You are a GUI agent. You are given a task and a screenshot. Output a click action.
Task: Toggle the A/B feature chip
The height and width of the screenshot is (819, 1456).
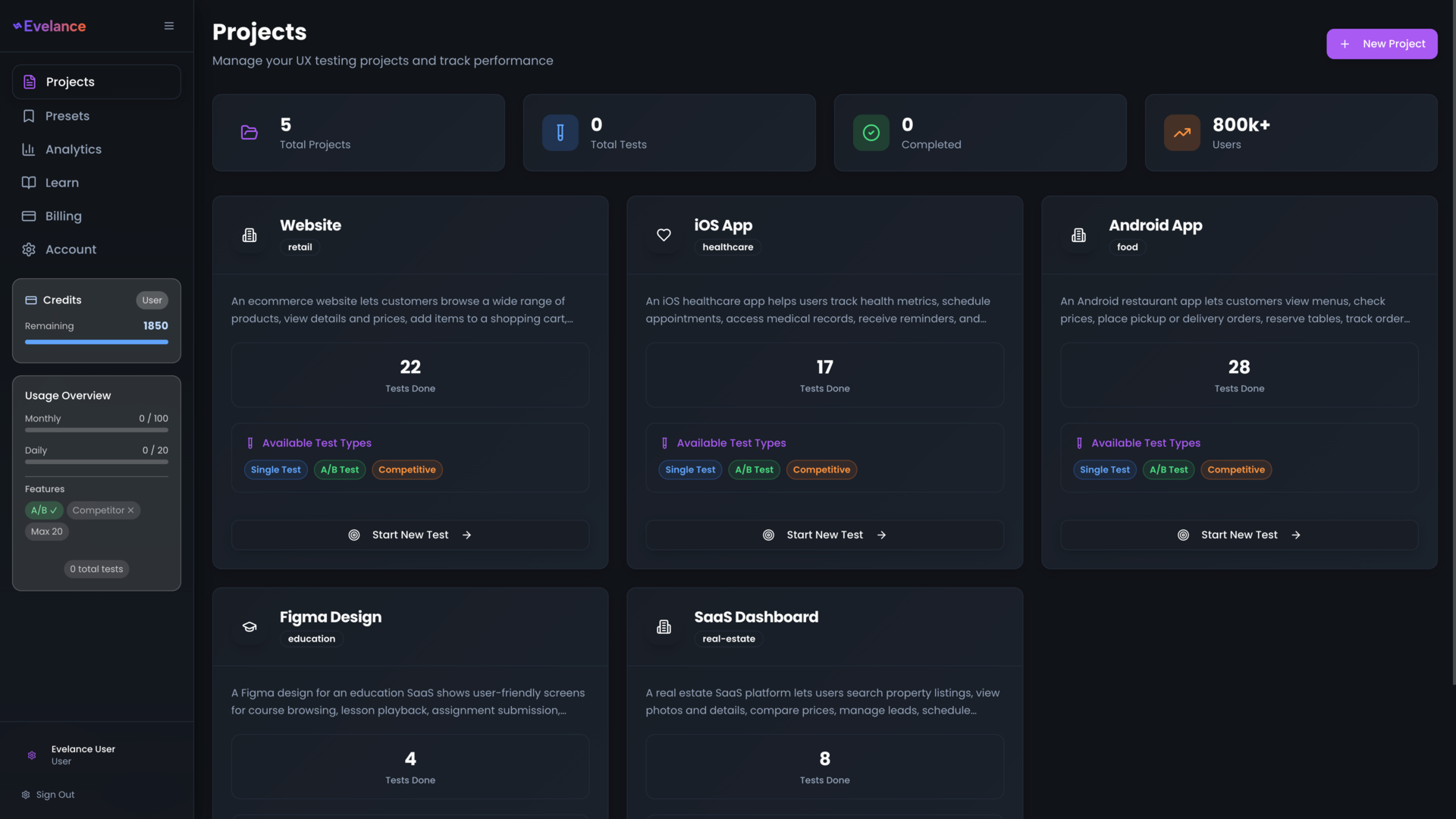(x=44, y=510)
